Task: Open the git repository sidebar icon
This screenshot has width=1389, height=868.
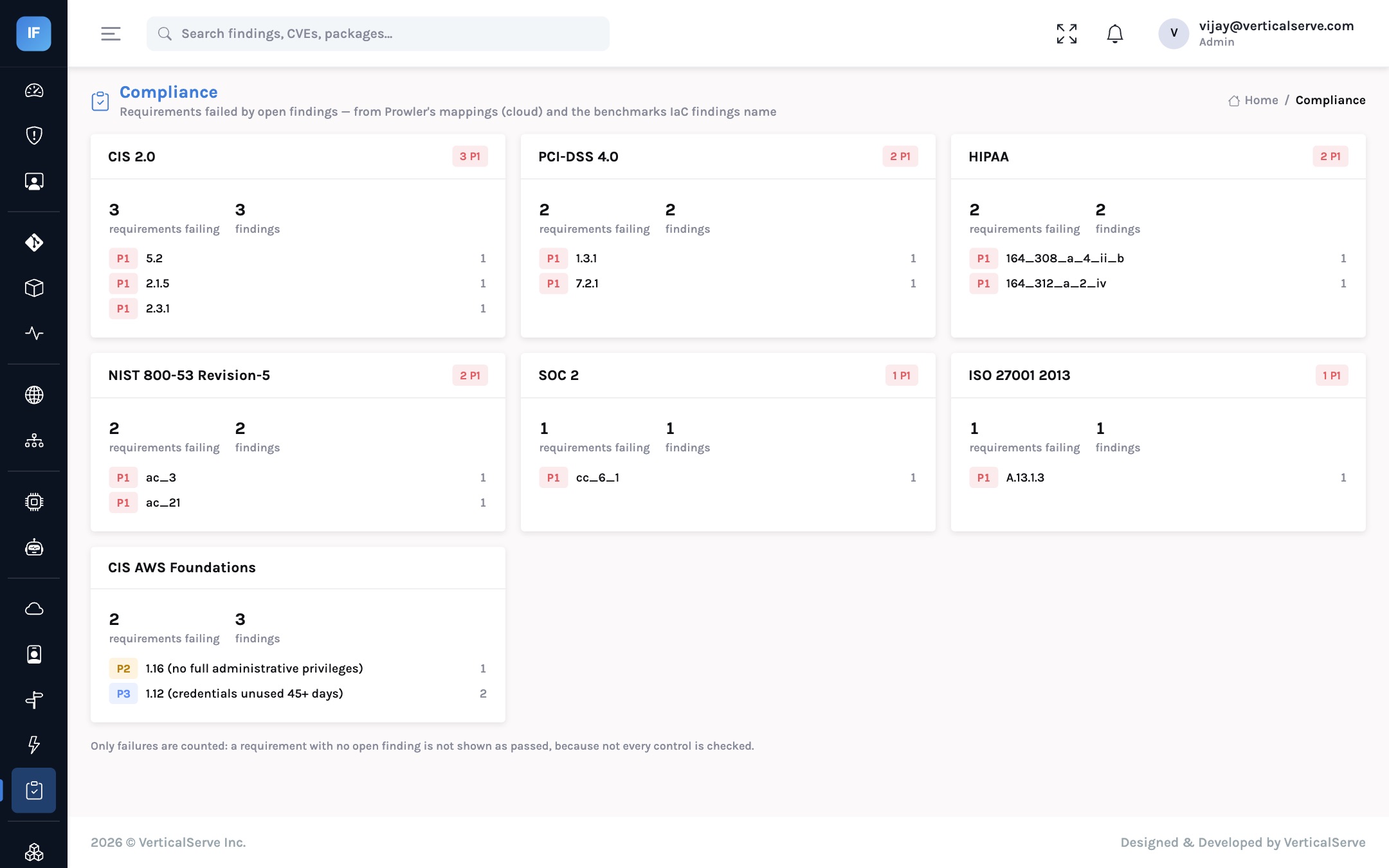Action: coord(34,242)
